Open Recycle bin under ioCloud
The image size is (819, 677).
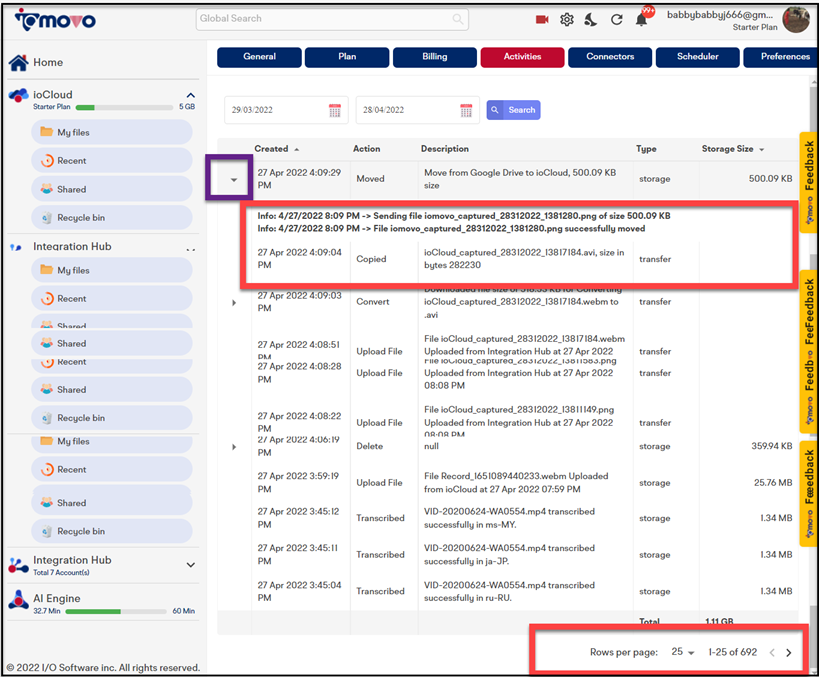click(112, 217)
